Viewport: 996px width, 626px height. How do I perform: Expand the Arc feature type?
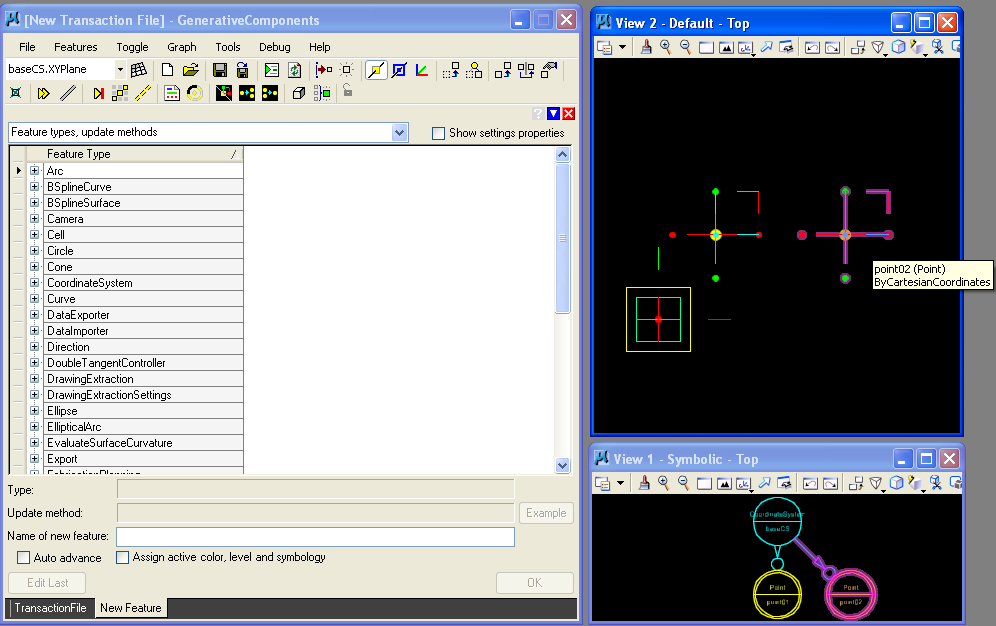point(34,171)
